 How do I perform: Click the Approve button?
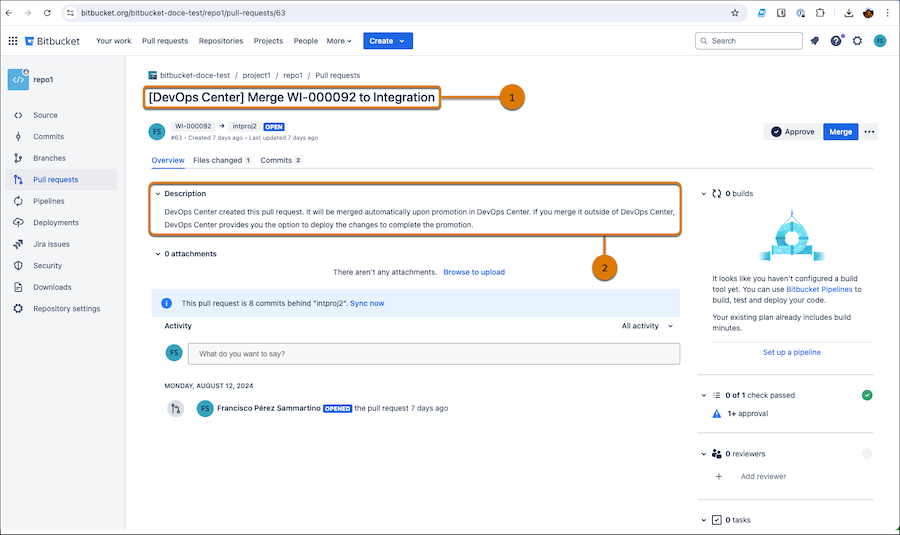click(x=793, y=132)
